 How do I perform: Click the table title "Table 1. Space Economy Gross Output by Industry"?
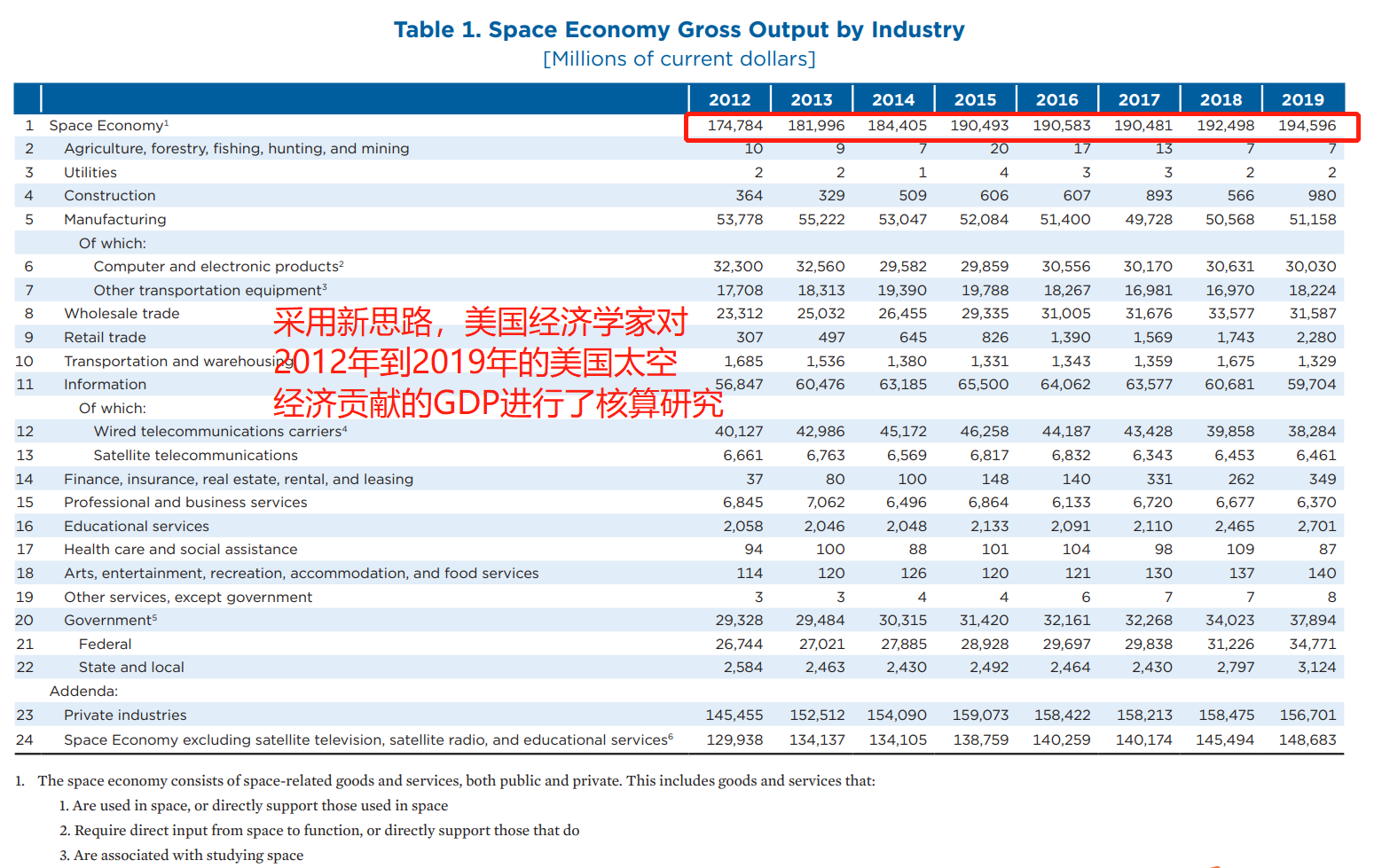pyautogui.click(x=679, y=29)
